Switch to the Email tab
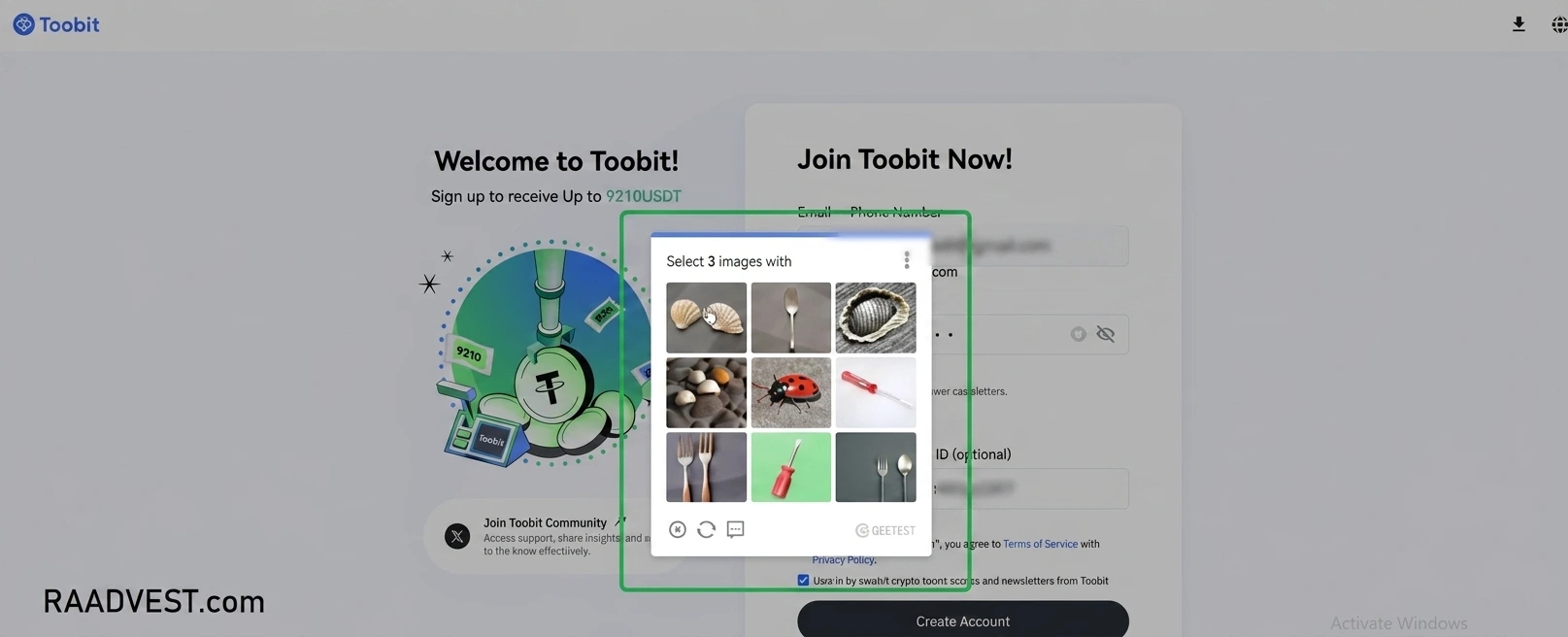Screen dimensions: 1568x637 click(815, 212)
